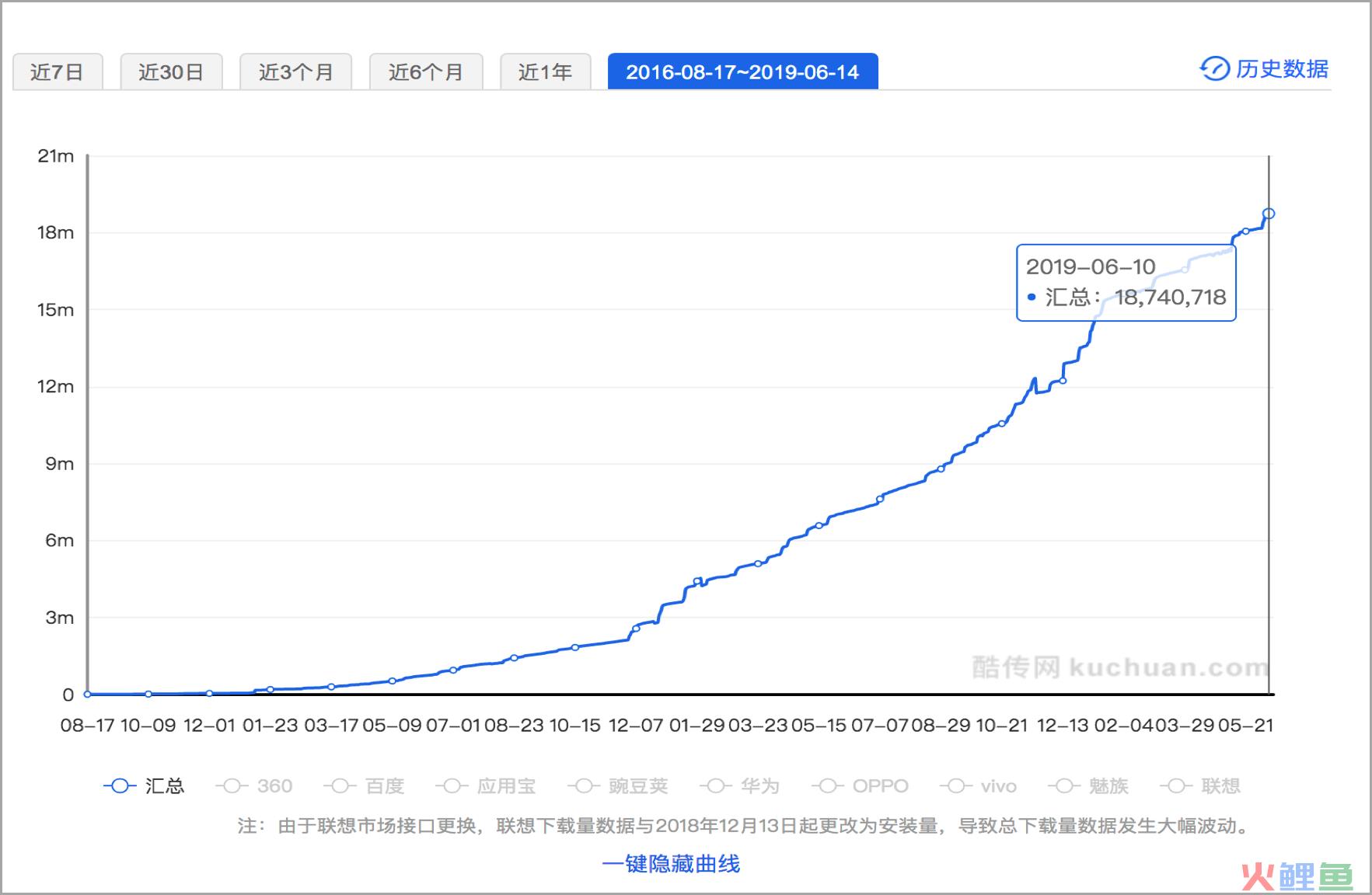Click the 12m y-axis label
Image resolution: width=1372 pixels, height=895 pixels.
click(x=56, y=387)
